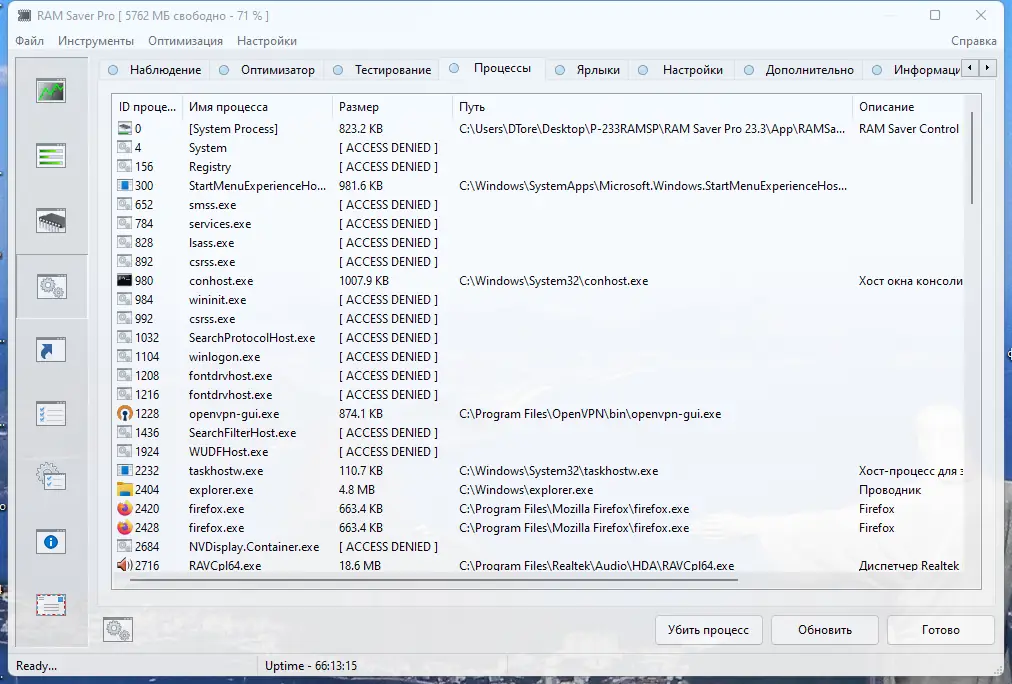The image size is (1012, 684).
Task: Switch to the Ярлыки tab label
Action: pos(598,70)
